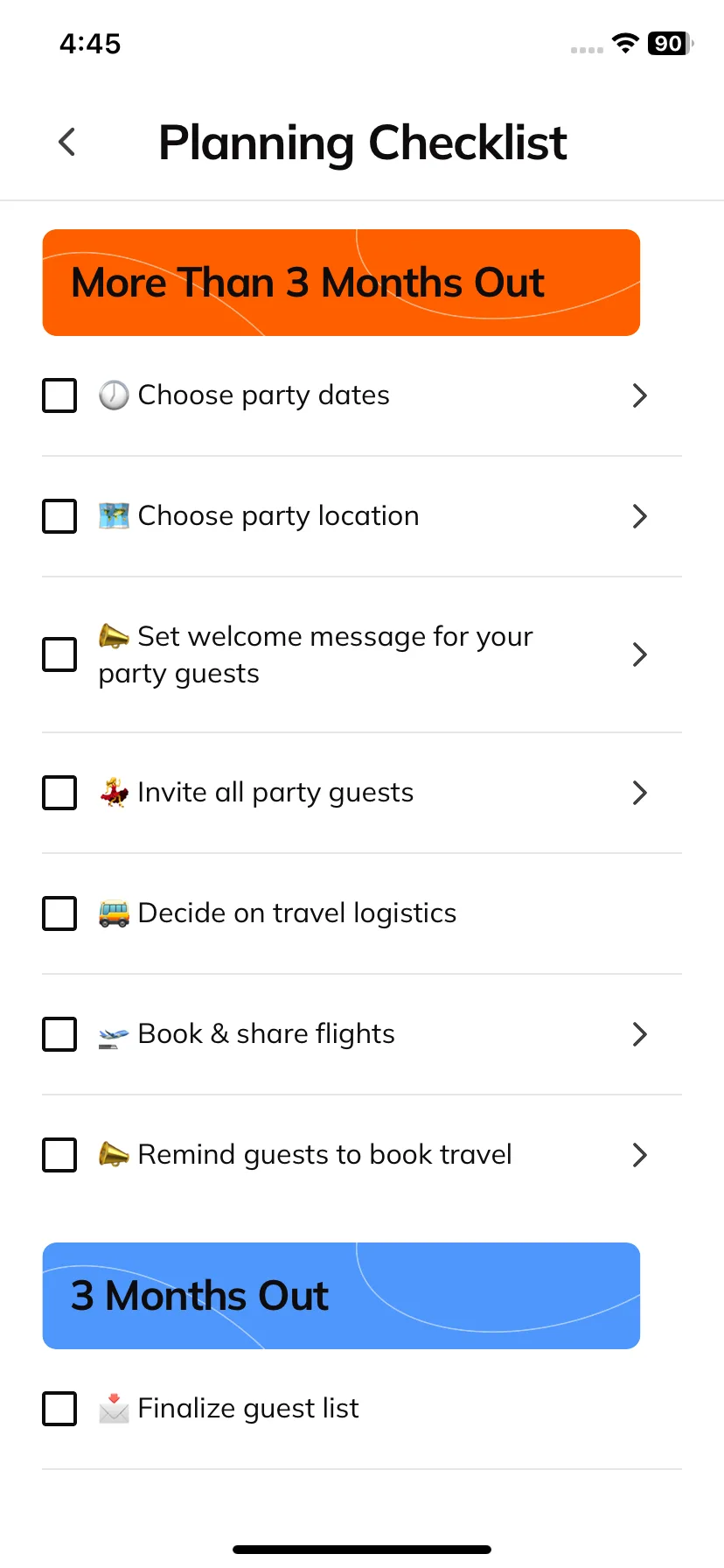Tap the megaphone emoji next to Set welcome message

tap(114, 636)
